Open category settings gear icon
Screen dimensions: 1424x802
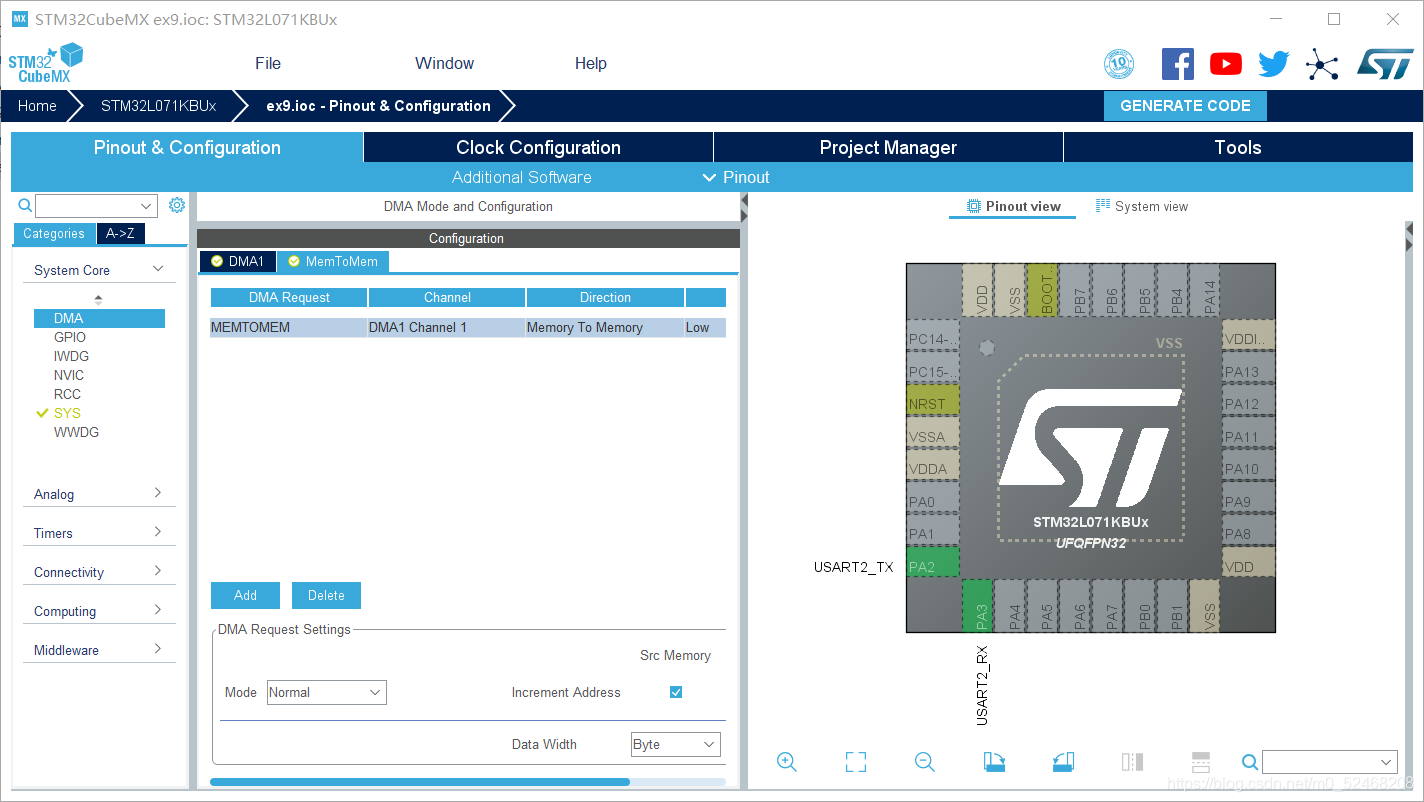[177, 205]
